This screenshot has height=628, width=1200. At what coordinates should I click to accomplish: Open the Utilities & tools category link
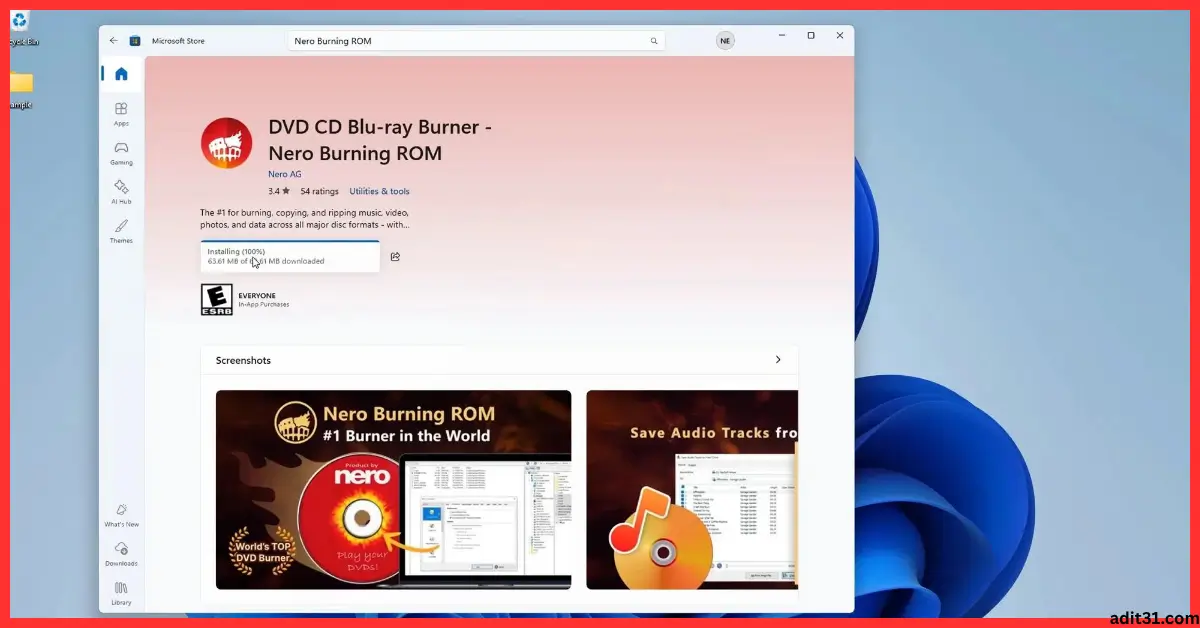379,191
